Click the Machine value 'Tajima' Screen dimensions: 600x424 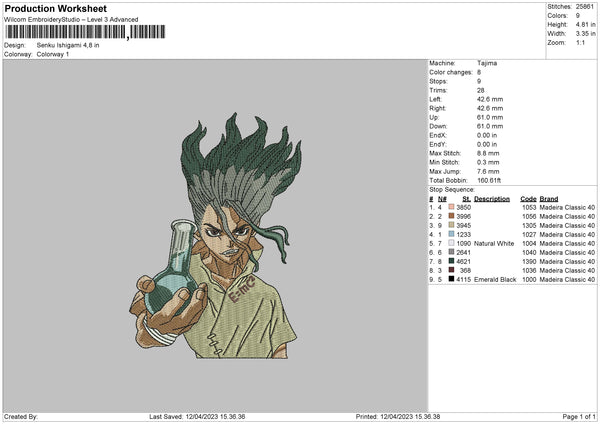click(x=487, y=63)
